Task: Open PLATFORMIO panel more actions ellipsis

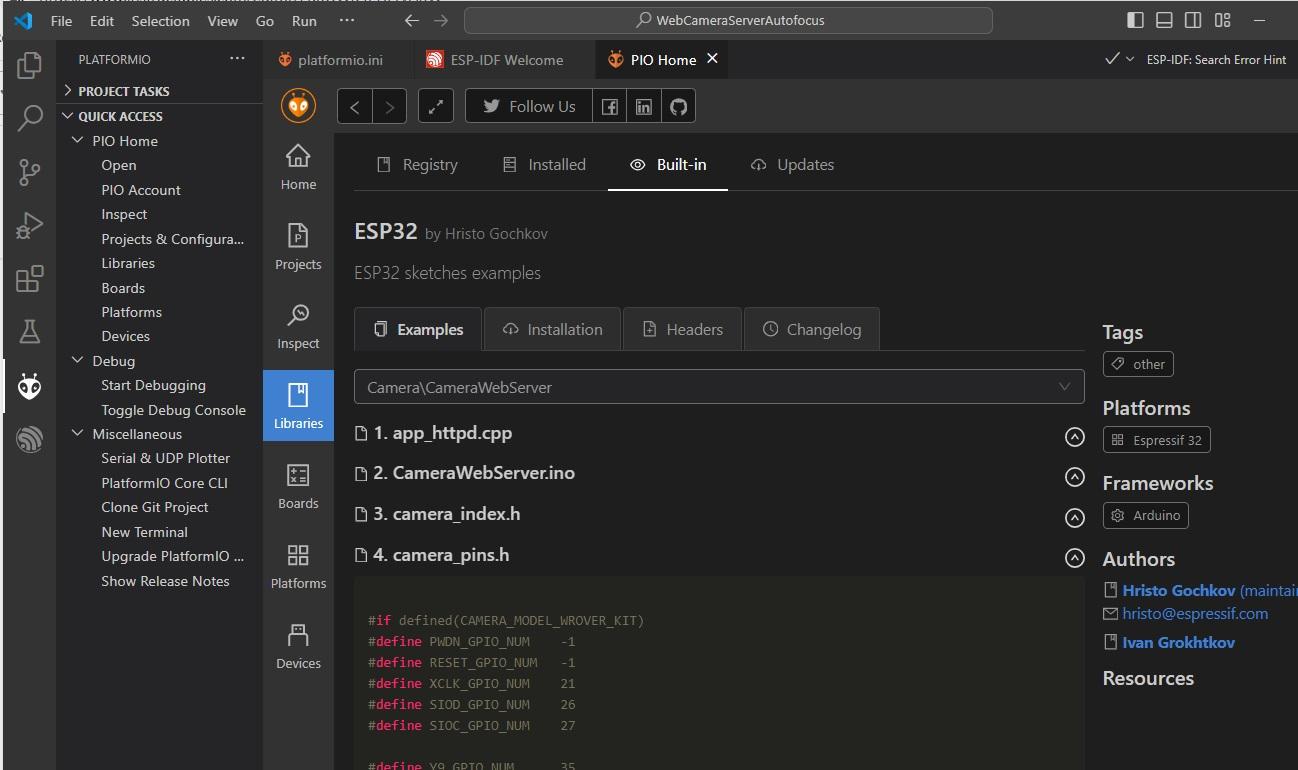Action: (x=237, y=59)
